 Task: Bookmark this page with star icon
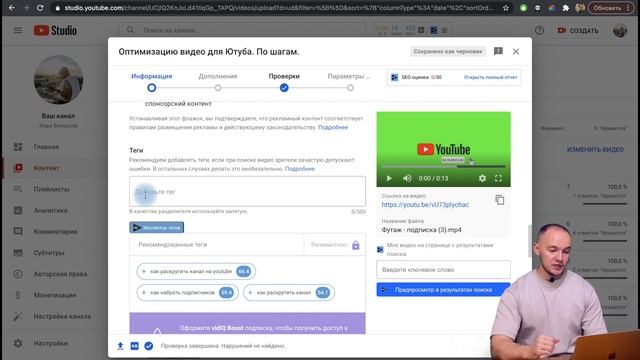click(506, 8)
